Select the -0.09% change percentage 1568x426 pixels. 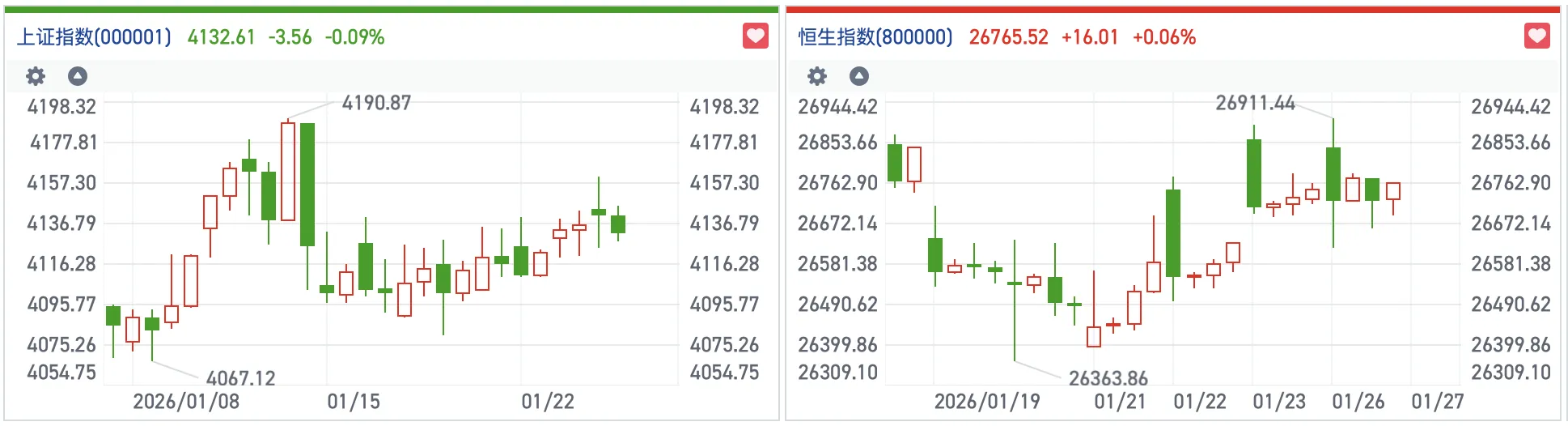[x=354, y=37]
